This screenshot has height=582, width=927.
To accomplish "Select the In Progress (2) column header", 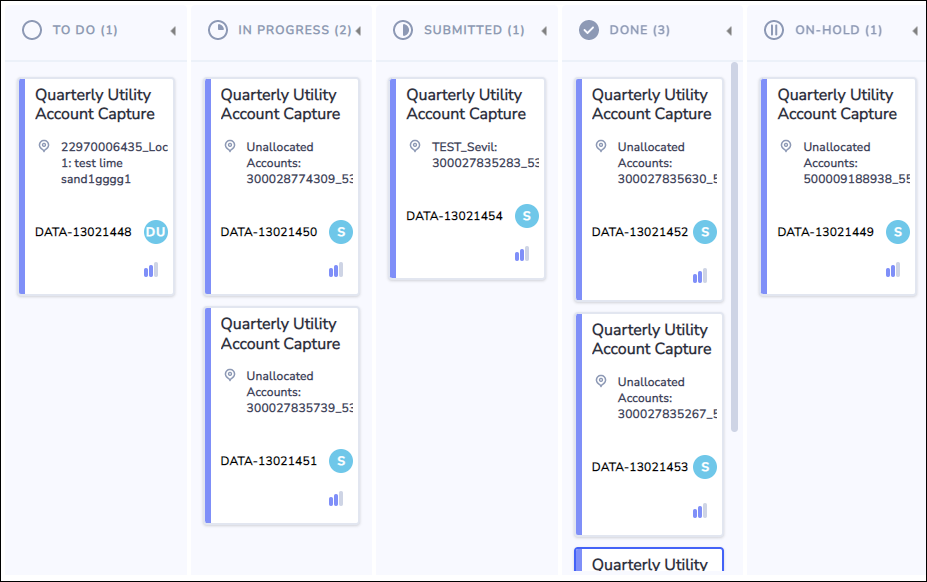I will pos(294,30).
